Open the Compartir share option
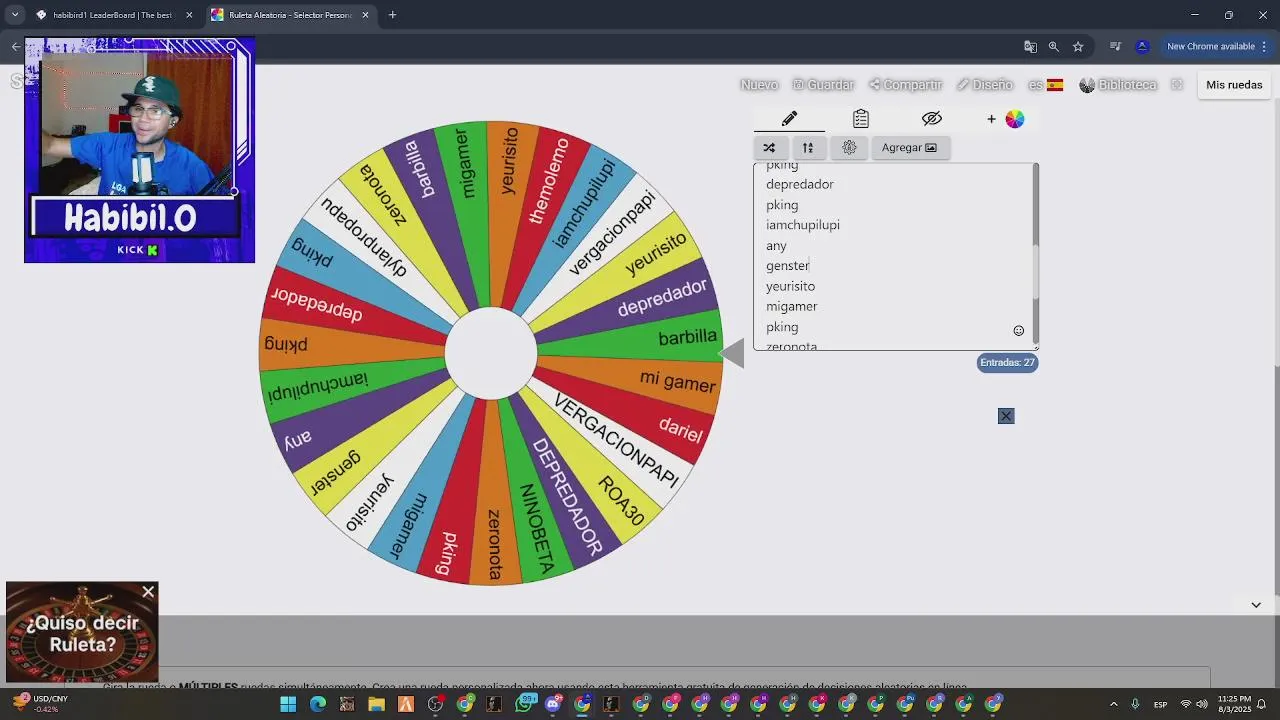This screenshot has height=720, width=1280. point(905,85)
